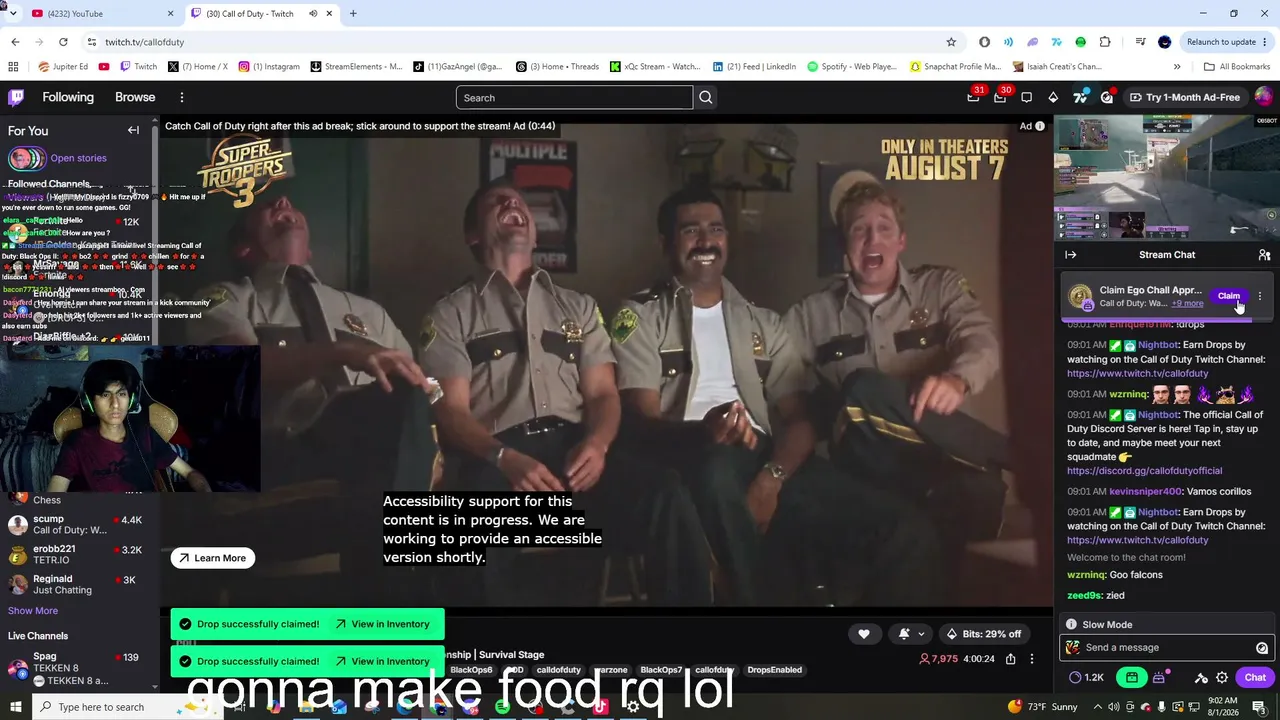Open the Prime loot icon with badge 31
The height and width of the screenshot is (720, 1280).
(x=973, y=97)
